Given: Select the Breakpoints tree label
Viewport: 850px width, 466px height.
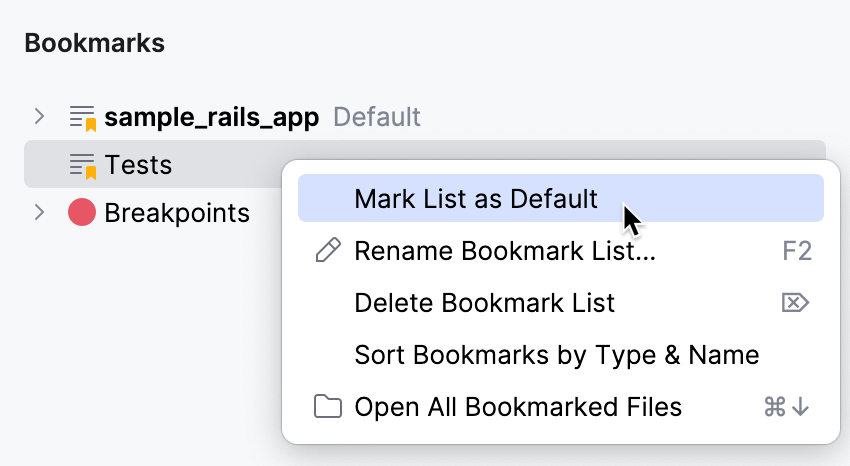Looking at the screenshot, I should pyautogui.click(x=177, y=212).
